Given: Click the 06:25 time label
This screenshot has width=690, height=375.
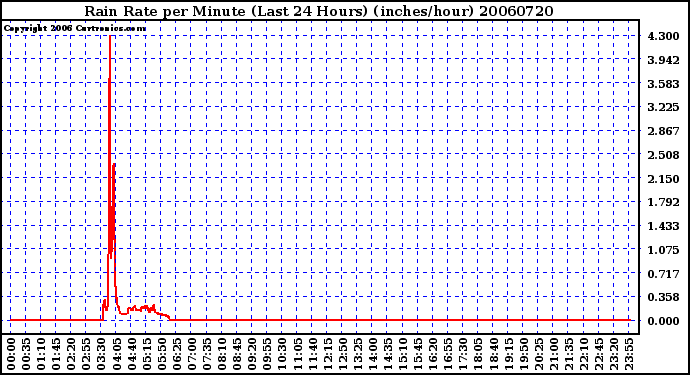Looking at the screenshot, I should pyautogui.click(x=176, y=354).
